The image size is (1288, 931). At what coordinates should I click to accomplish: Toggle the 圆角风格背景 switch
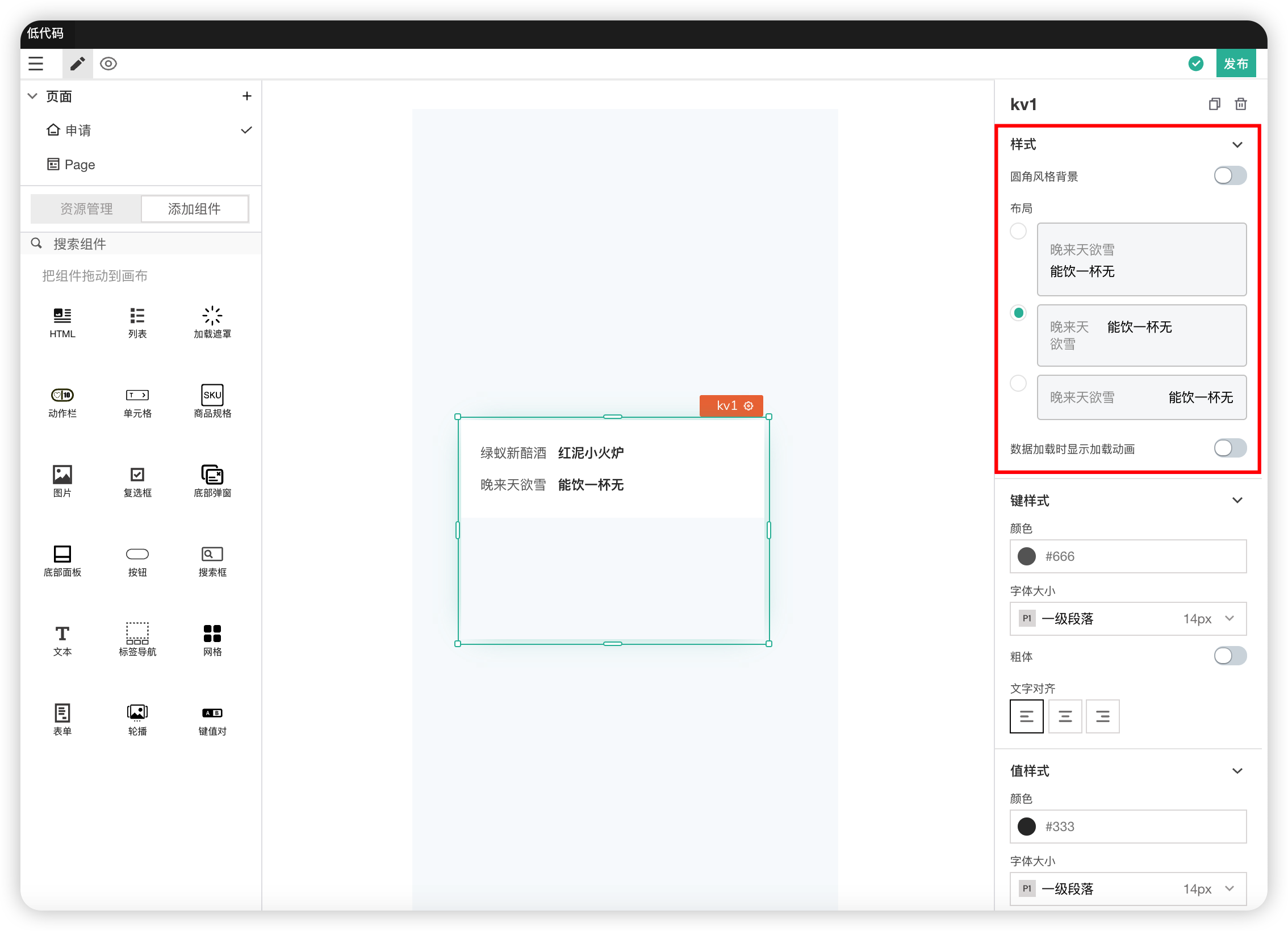1230,176
